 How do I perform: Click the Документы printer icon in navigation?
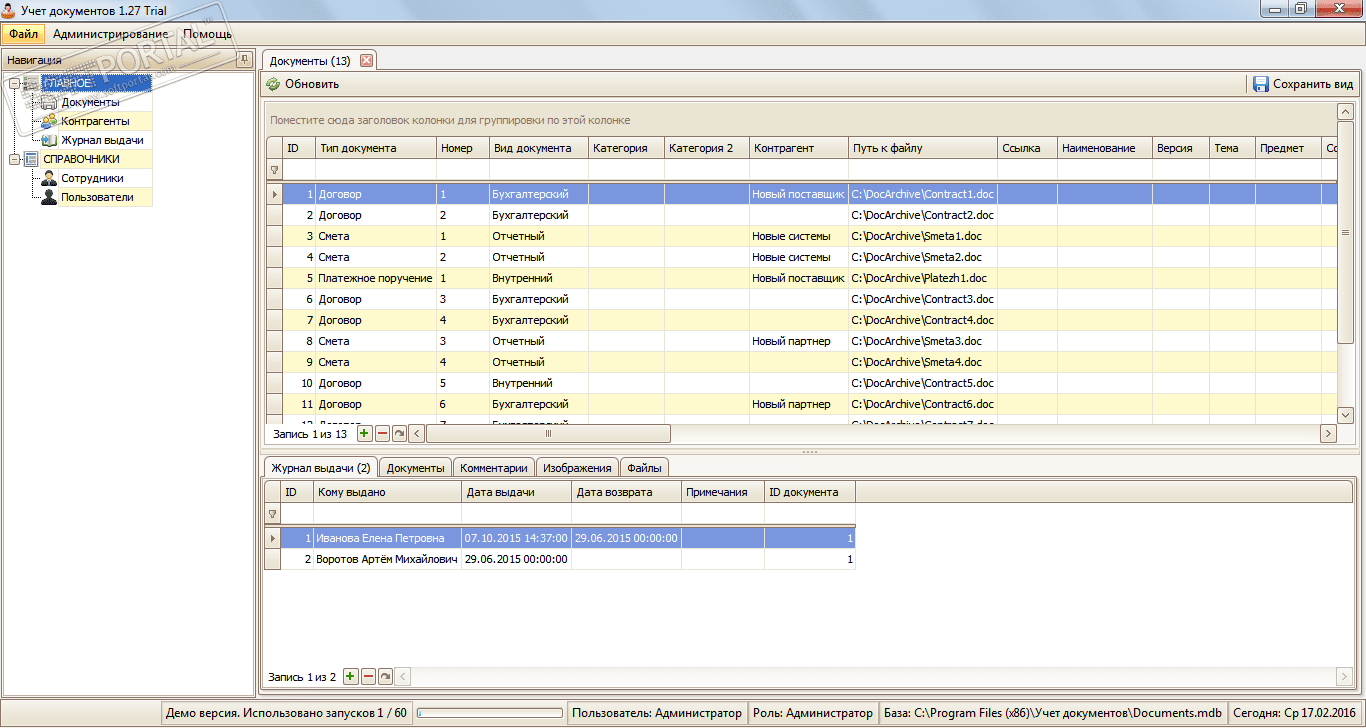coord(49,102)
